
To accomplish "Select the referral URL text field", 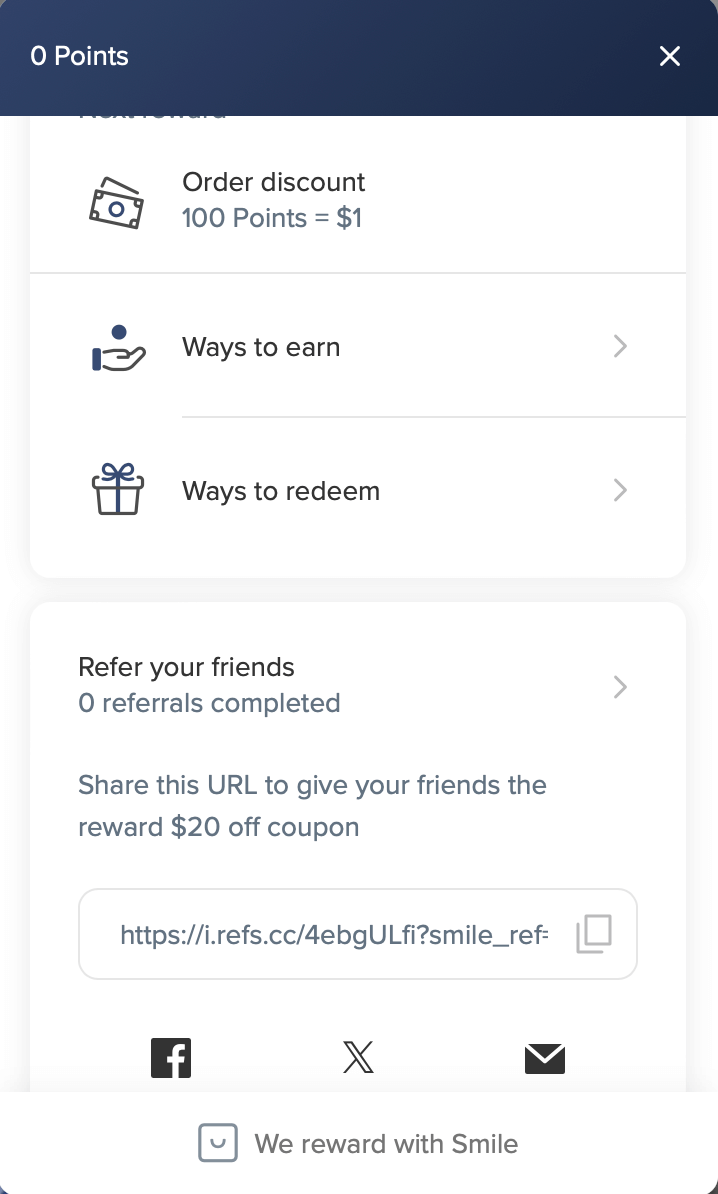I will point(334,935).
